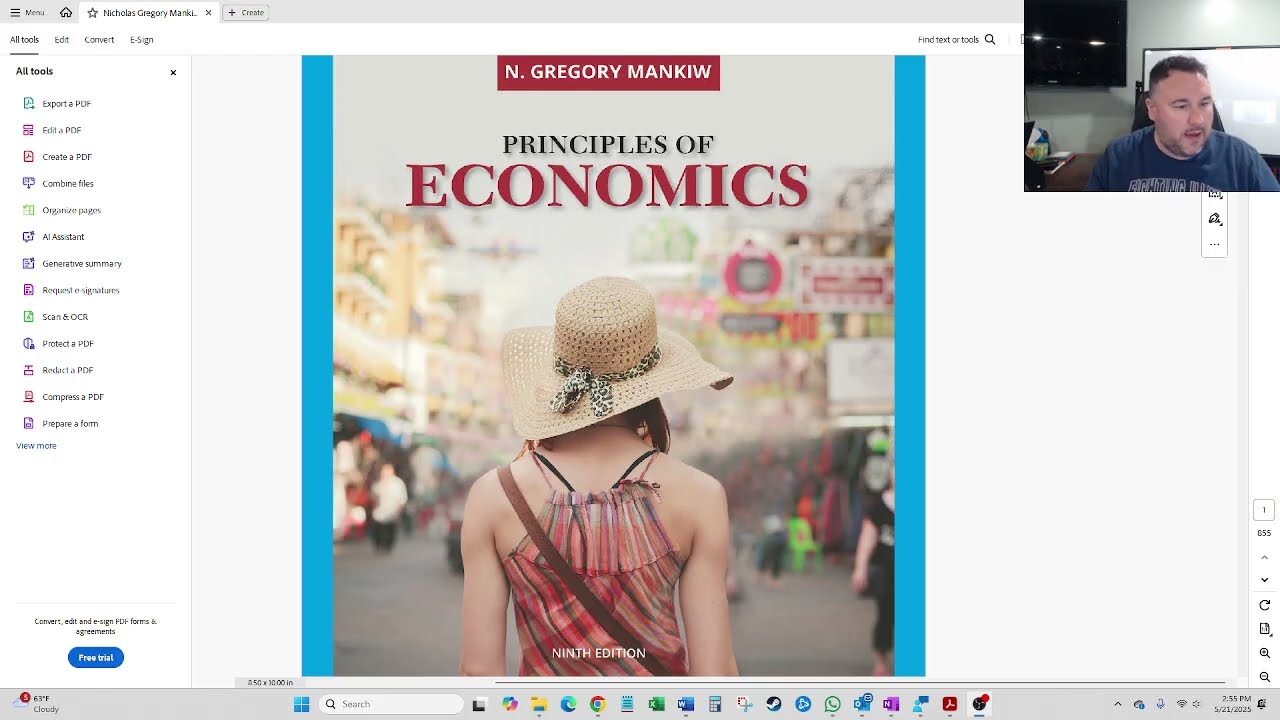Open the Windows Start menu

pyautogui.click(x=301, y=704)
